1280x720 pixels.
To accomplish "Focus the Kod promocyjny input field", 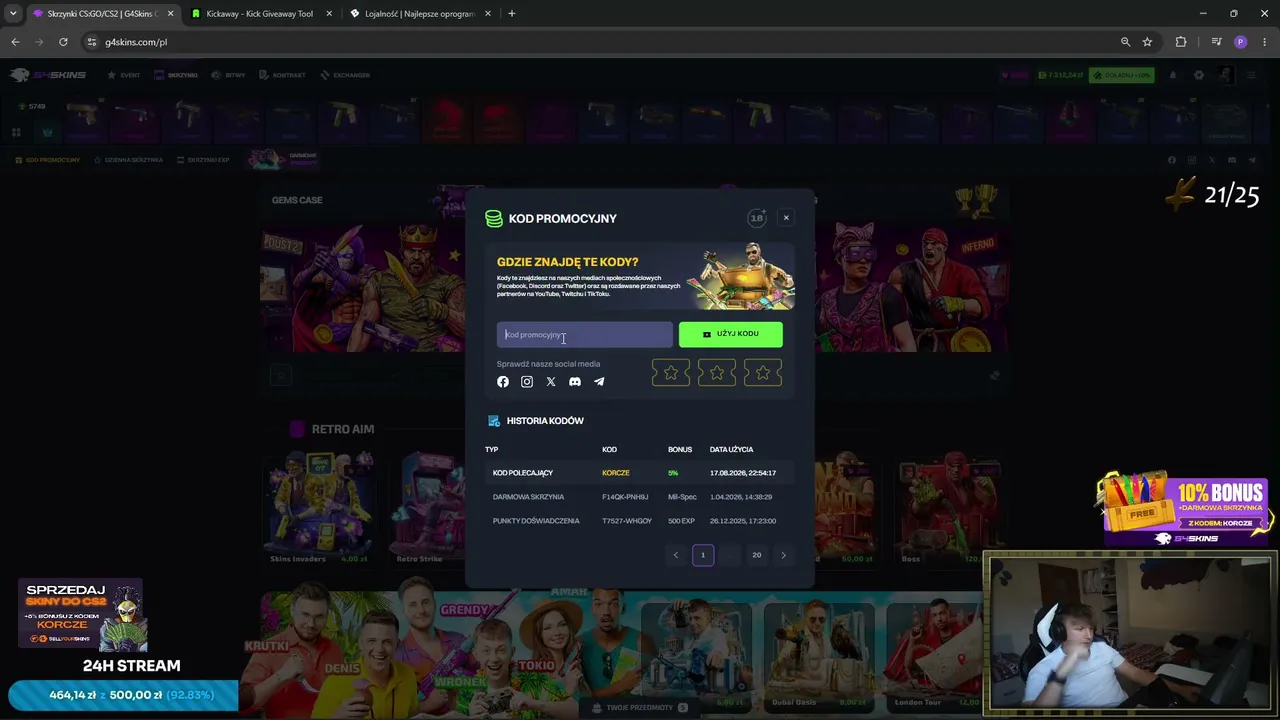I will [585, 335].
